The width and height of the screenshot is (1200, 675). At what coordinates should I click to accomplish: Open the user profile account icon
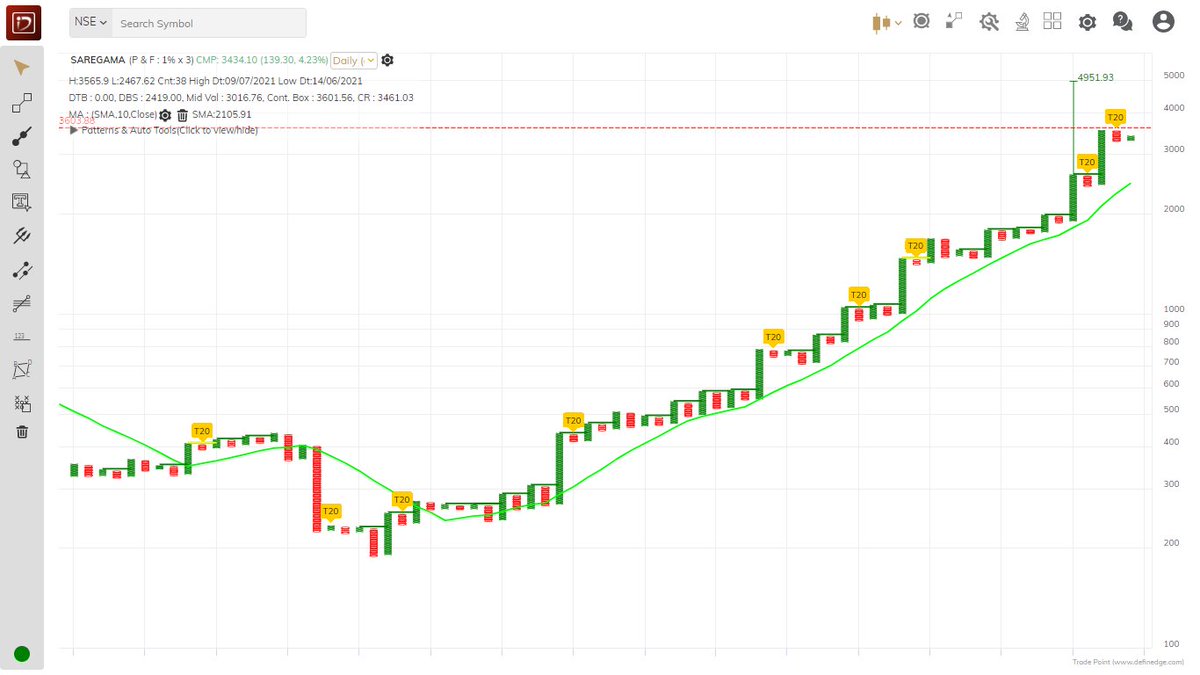tap(1163, 22)
